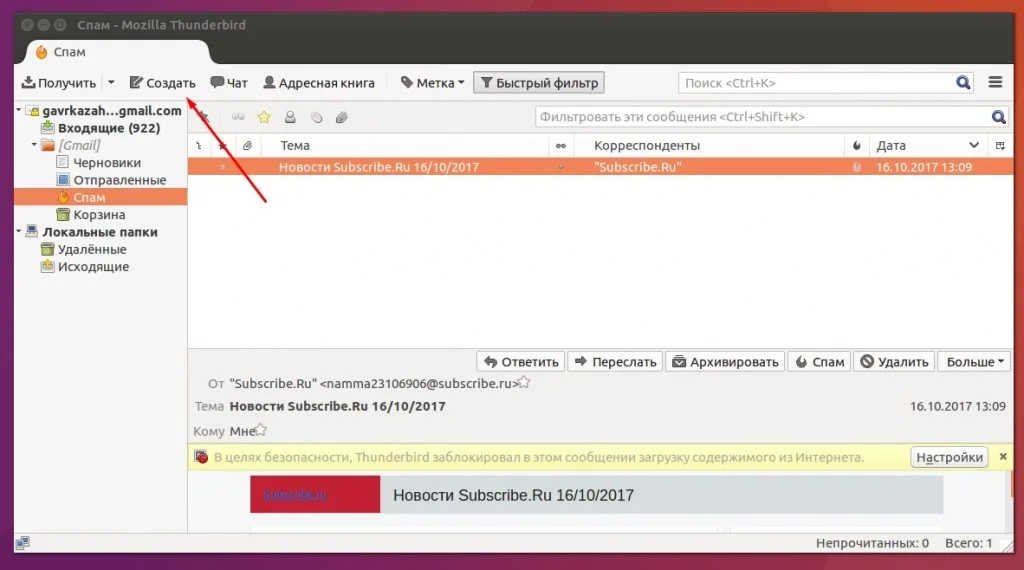Open the hamburger application menu
This screenshot has height=570, width=1024.
pyautogui.click(x=995, y=82)
